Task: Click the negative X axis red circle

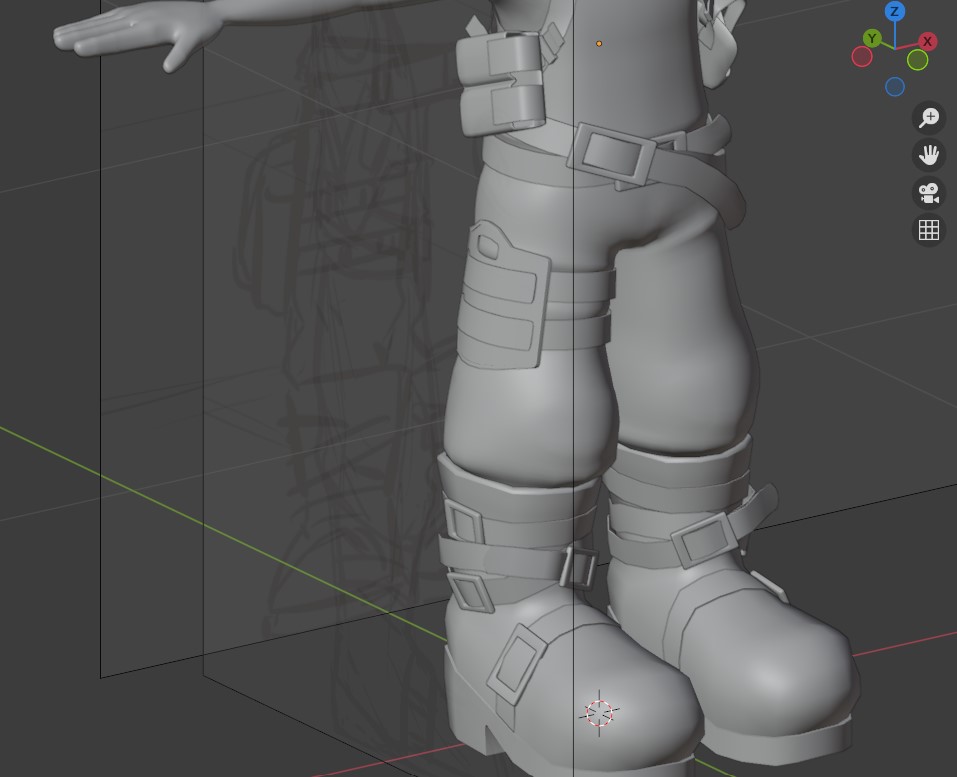Action: click(x=862, y=57)
